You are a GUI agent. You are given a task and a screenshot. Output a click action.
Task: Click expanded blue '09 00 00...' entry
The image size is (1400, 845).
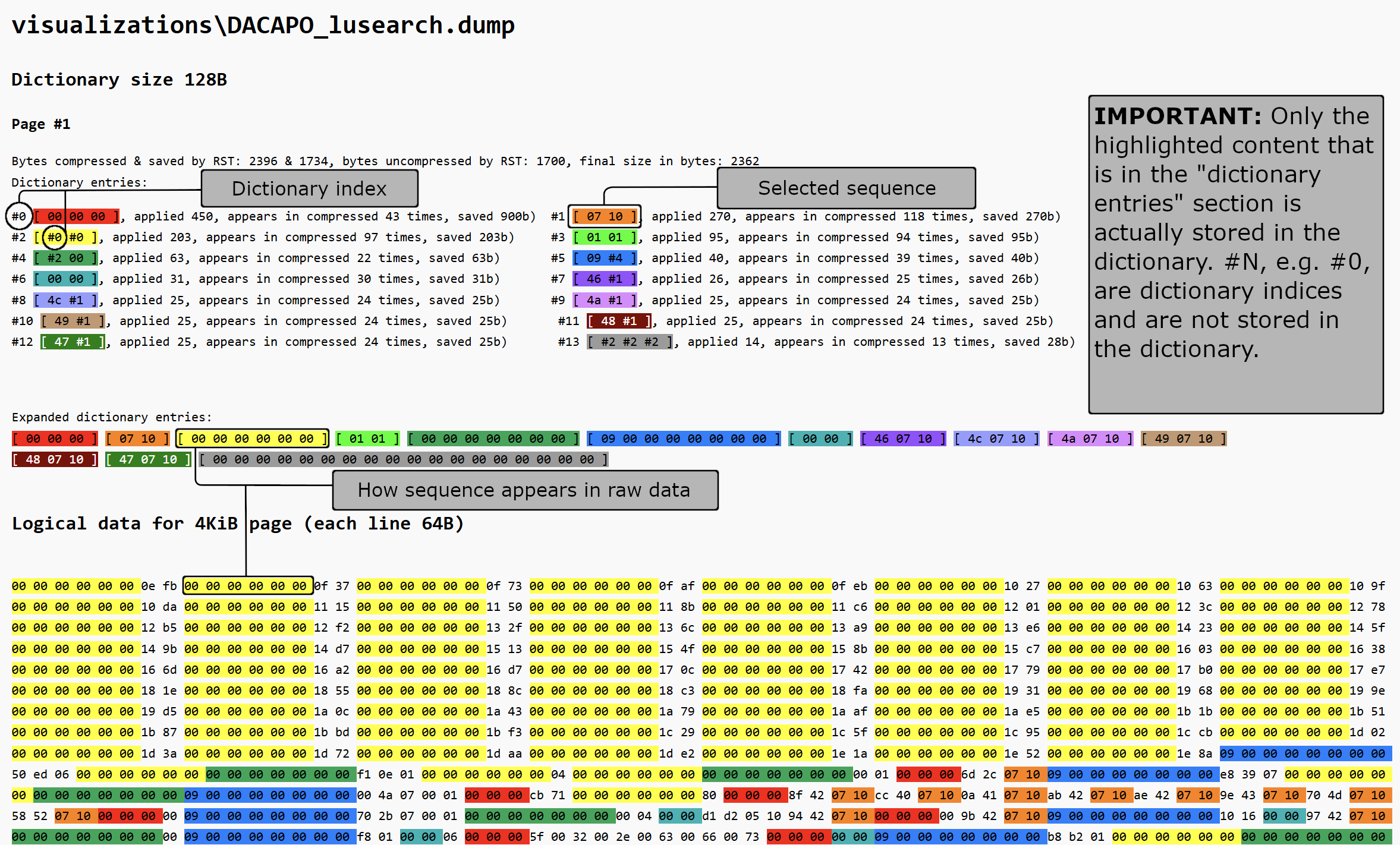683,439
